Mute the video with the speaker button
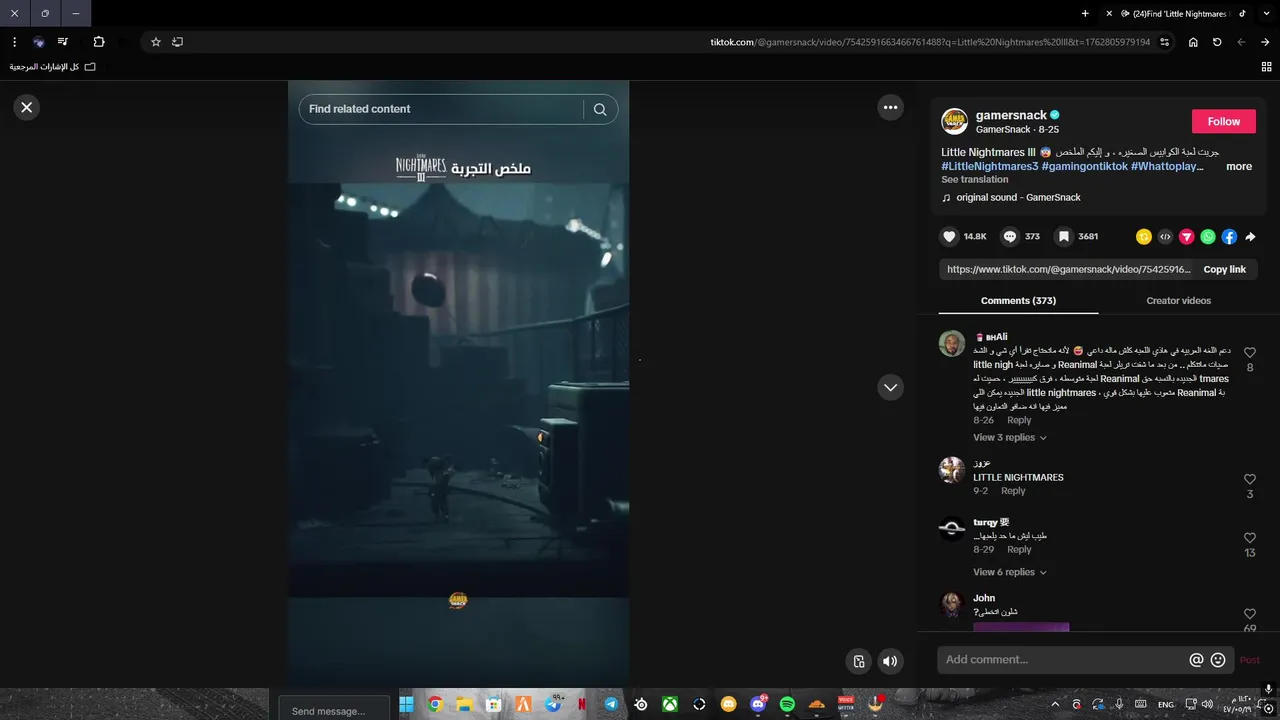Screen dimensions: 1280x720 click(x=890, y=661)
